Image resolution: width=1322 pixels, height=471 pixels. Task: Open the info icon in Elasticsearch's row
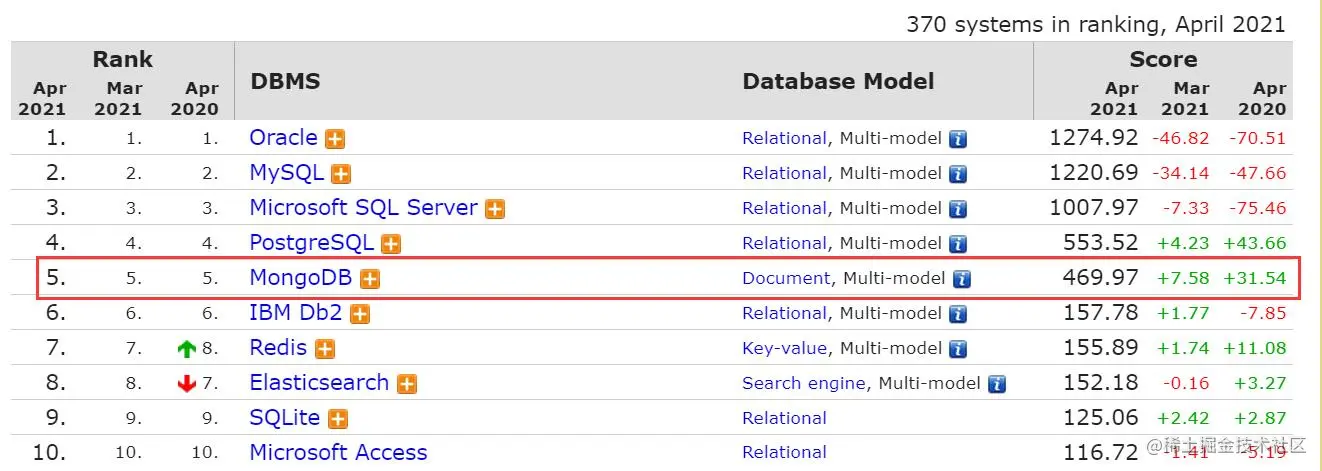click(997, 384)
